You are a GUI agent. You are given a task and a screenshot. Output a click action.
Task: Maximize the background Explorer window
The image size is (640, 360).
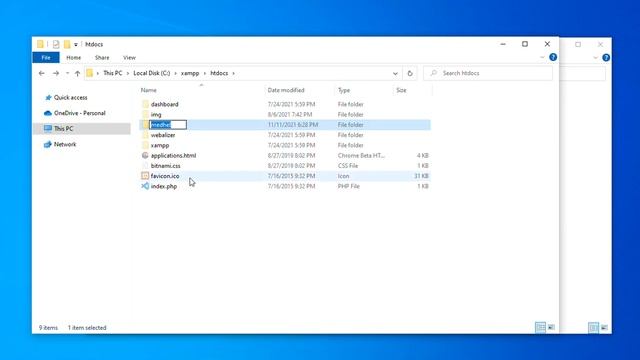click(x=578, y=44)
